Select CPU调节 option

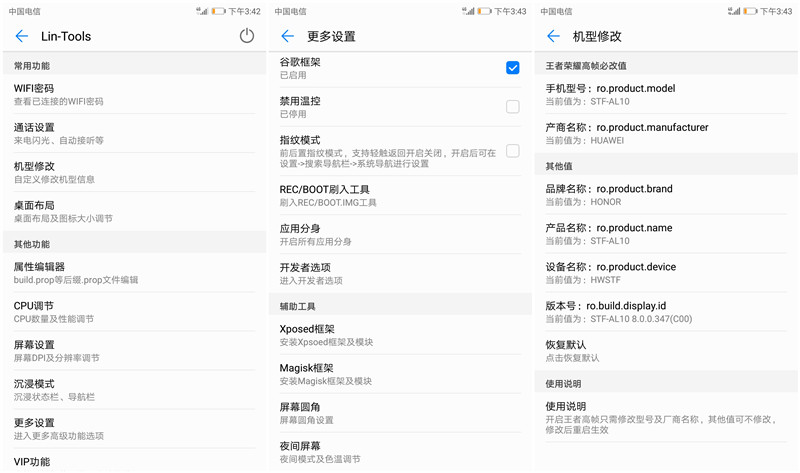coord(134,312)
